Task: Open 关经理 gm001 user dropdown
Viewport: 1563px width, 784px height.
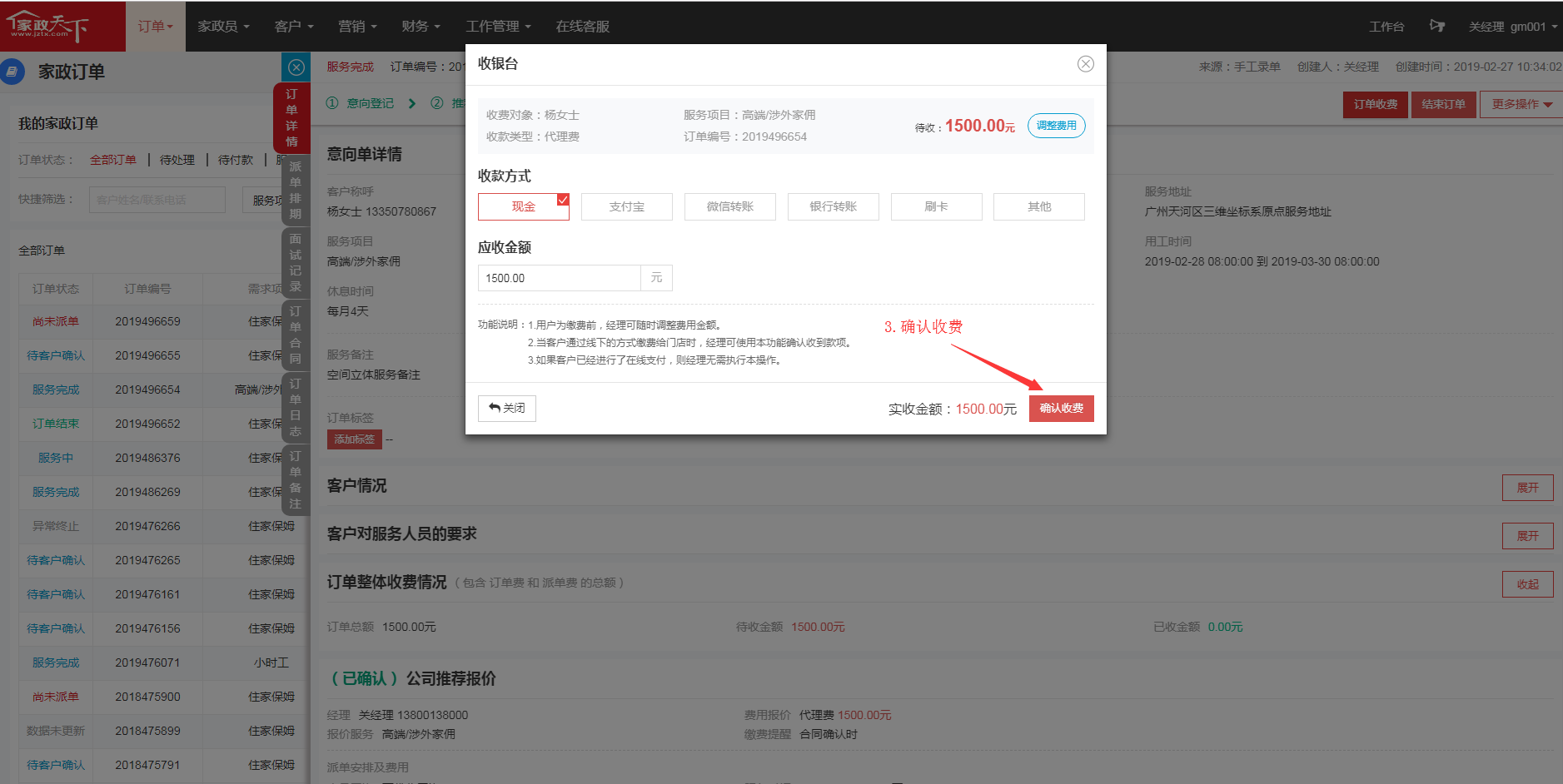Action: point(1512,27)
